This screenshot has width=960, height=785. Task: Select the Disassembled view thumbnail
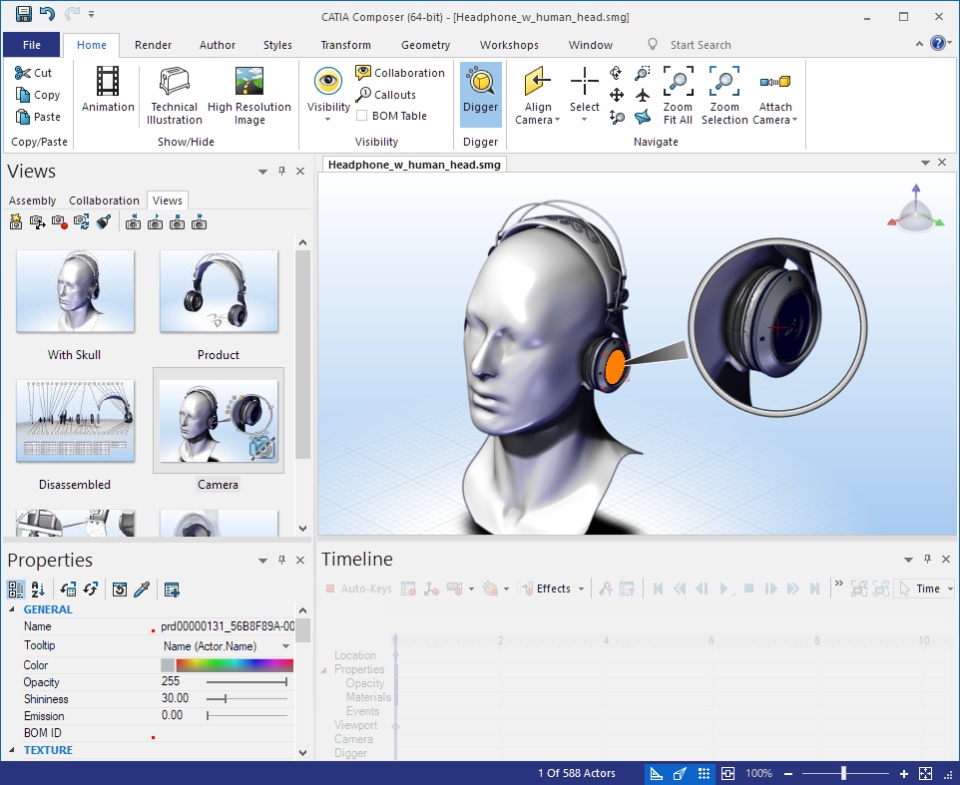[x=76, y=421]
